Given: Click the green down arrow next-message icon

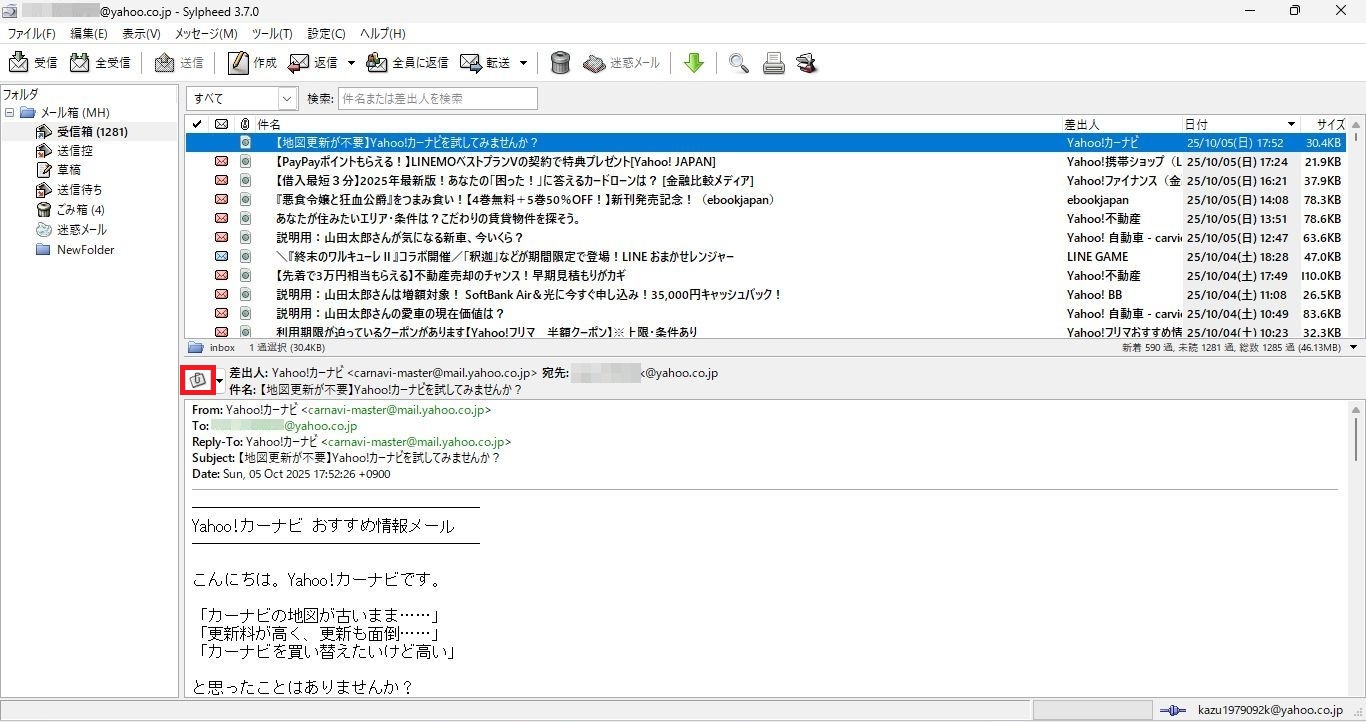Looking at the screenshot, I should (x=693, y=63).
